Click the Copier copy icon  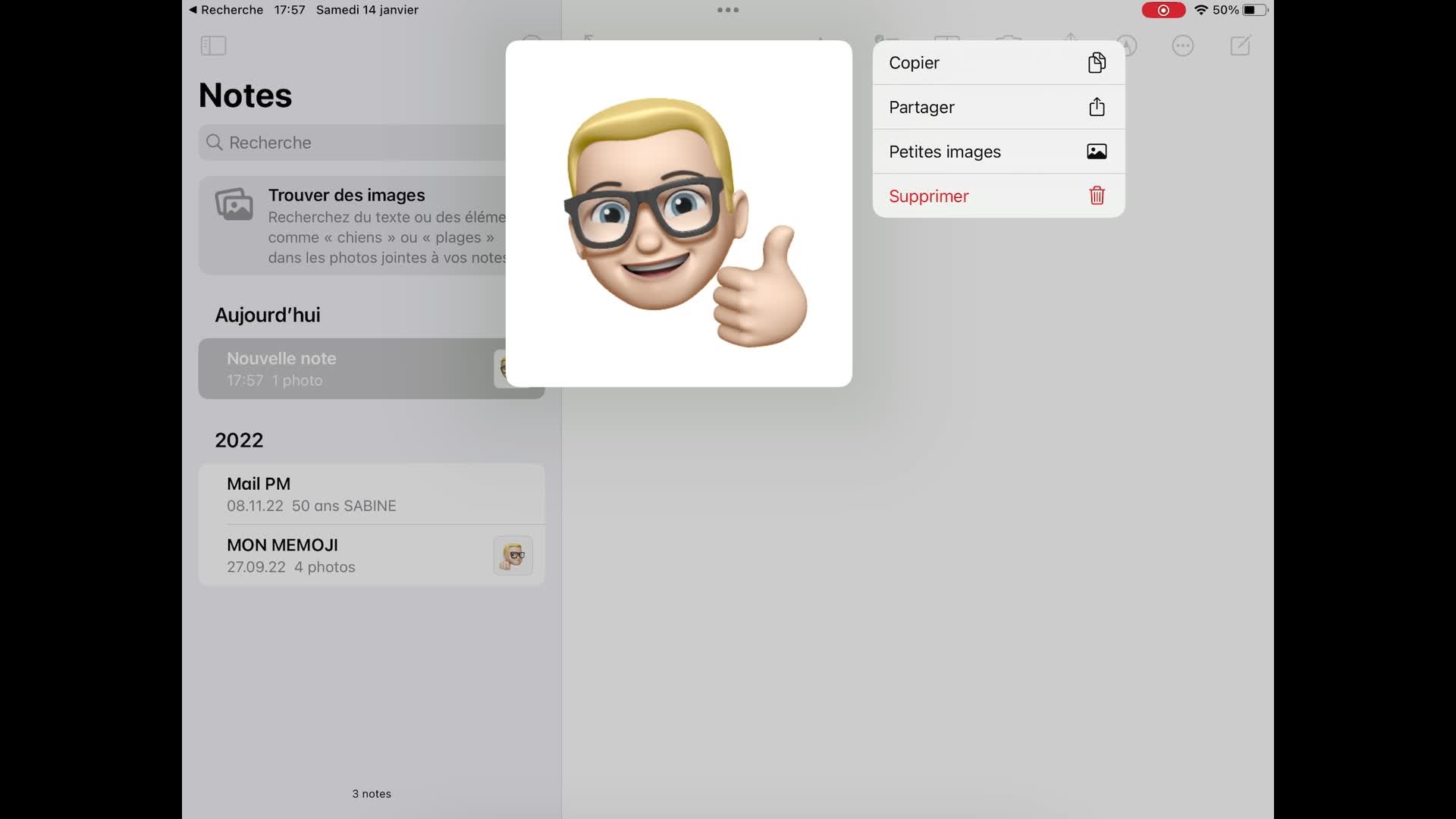1097,63
